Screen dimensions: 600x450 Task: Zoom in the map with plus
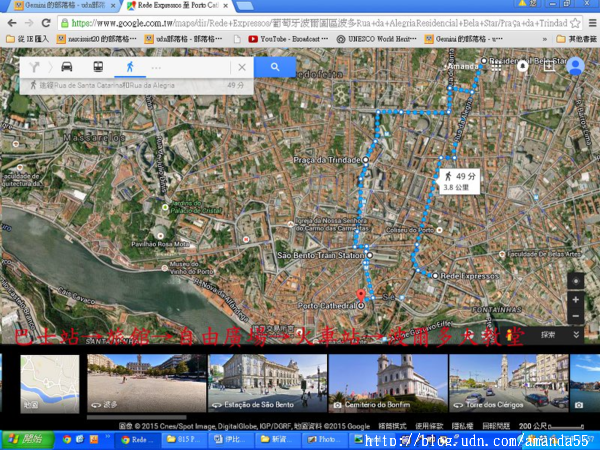576,300
